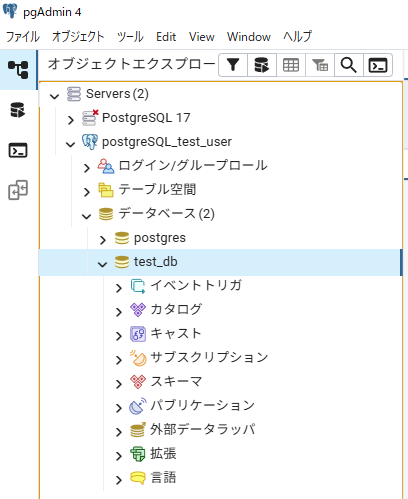
Task: Open the Query Tool sidebar icon
Action: click(x=18, y=110)
